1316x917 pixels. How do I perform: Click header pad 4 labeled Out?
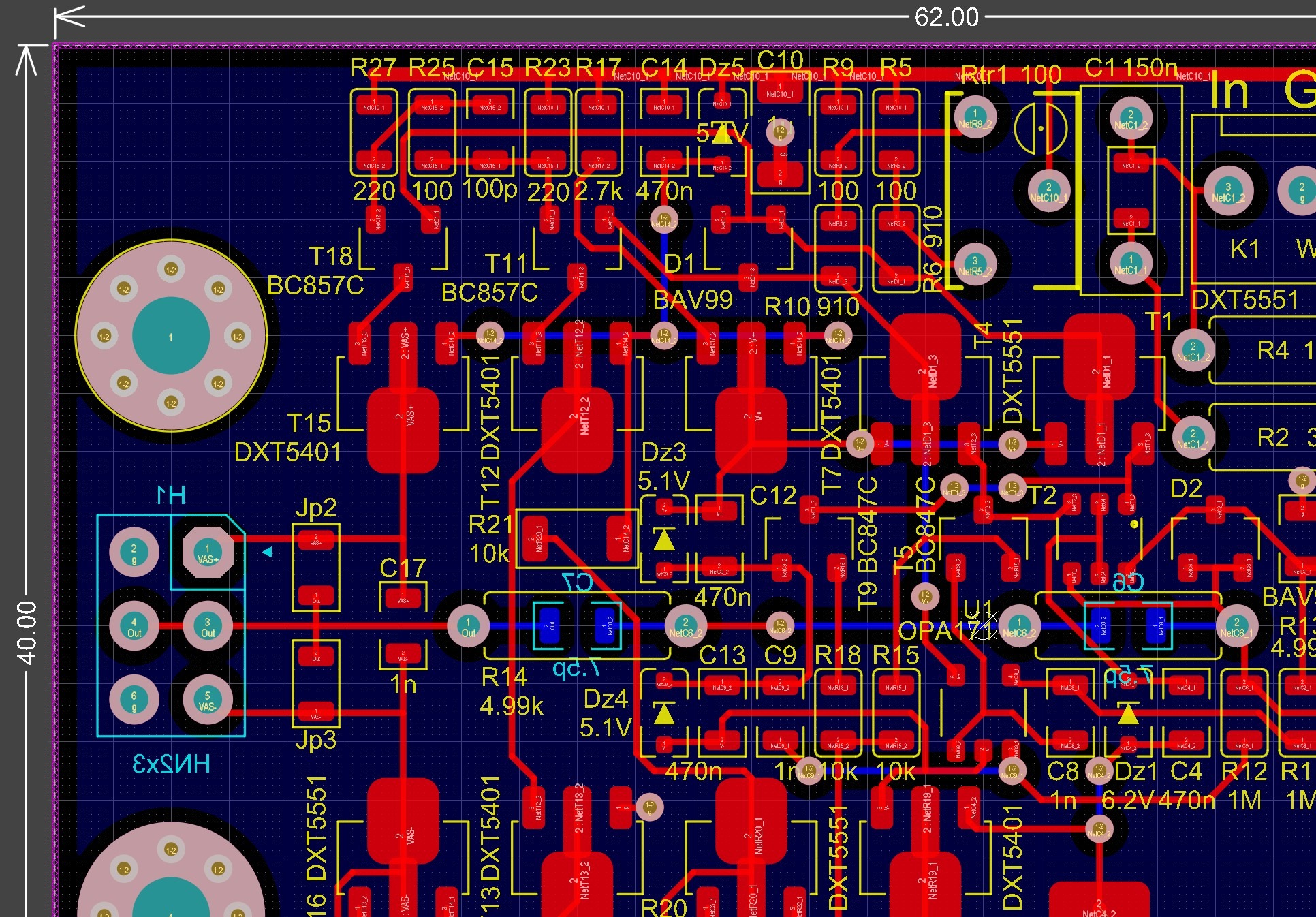tap(134, 626)
